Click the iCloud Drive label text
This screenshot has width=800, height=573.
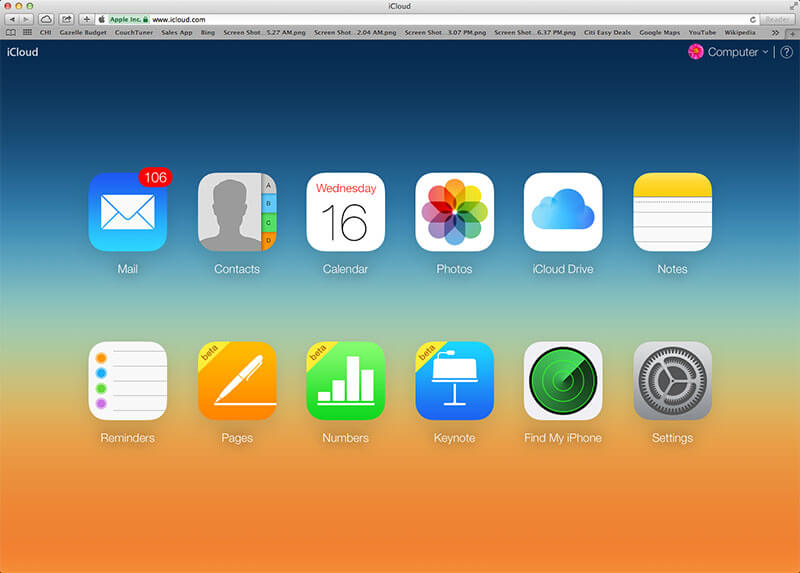[x=563, y=269]
